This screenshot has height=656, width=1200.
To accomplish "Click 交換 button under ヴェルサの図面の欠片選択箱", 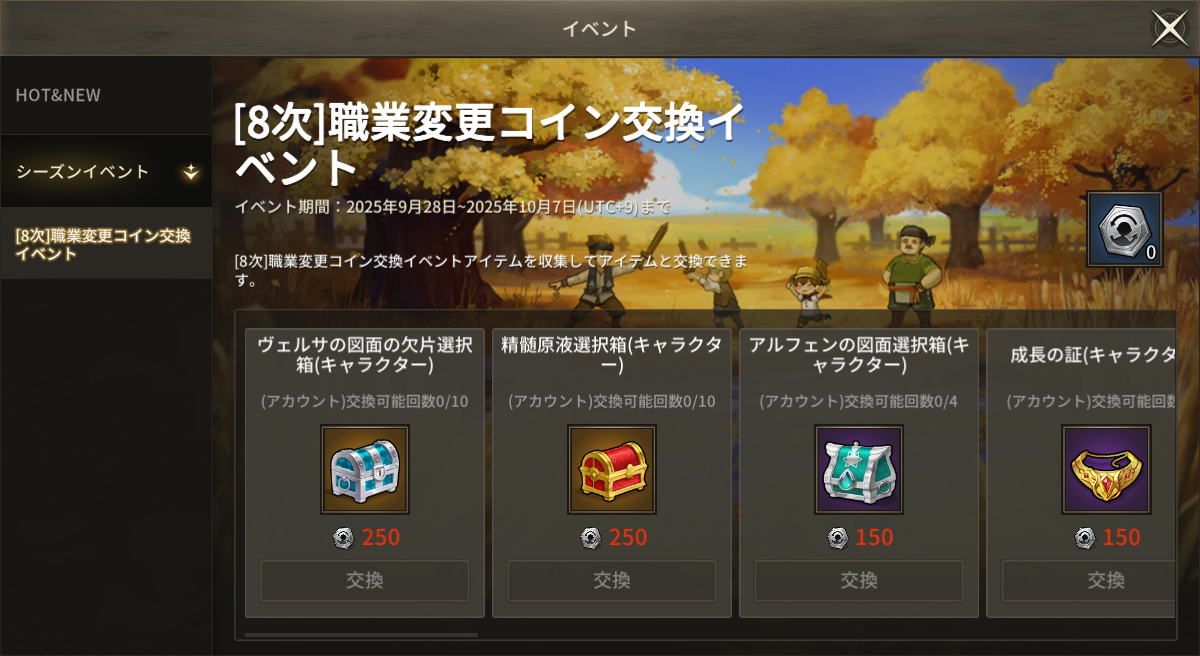I will click(x=365, y=581).
